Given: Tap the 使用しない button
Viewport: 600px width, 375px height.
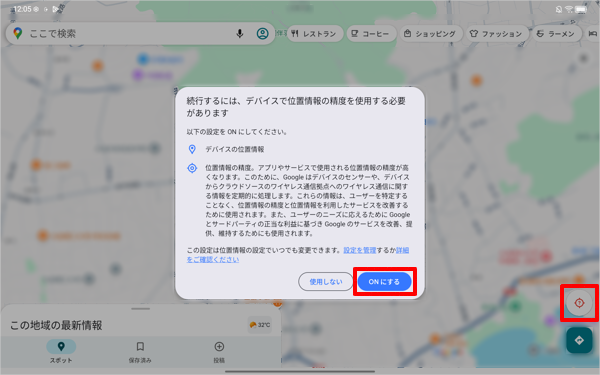Looking at the screenshot, I should tap(326, 282).
